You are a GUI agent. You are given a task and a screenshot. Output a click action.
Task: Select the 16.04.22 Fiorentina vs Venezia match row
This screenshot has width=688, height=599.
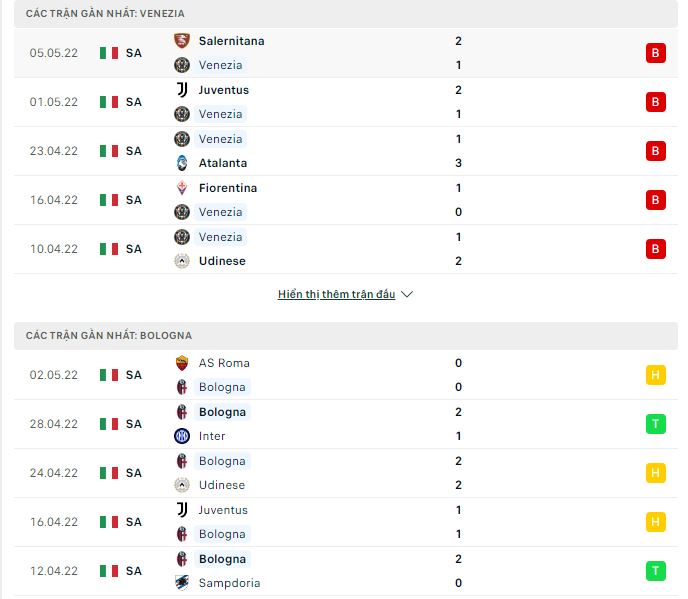point(346,200)
